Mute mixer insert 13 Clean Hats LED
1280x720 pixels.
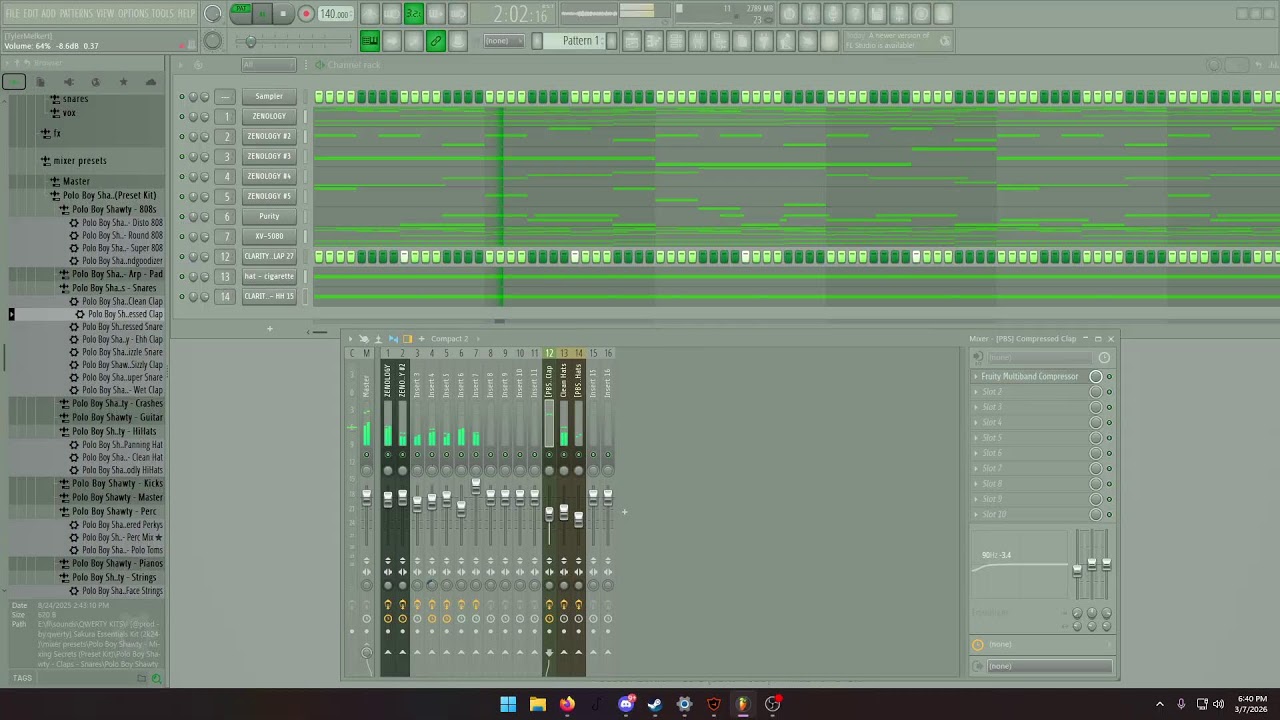coord(564,456)
